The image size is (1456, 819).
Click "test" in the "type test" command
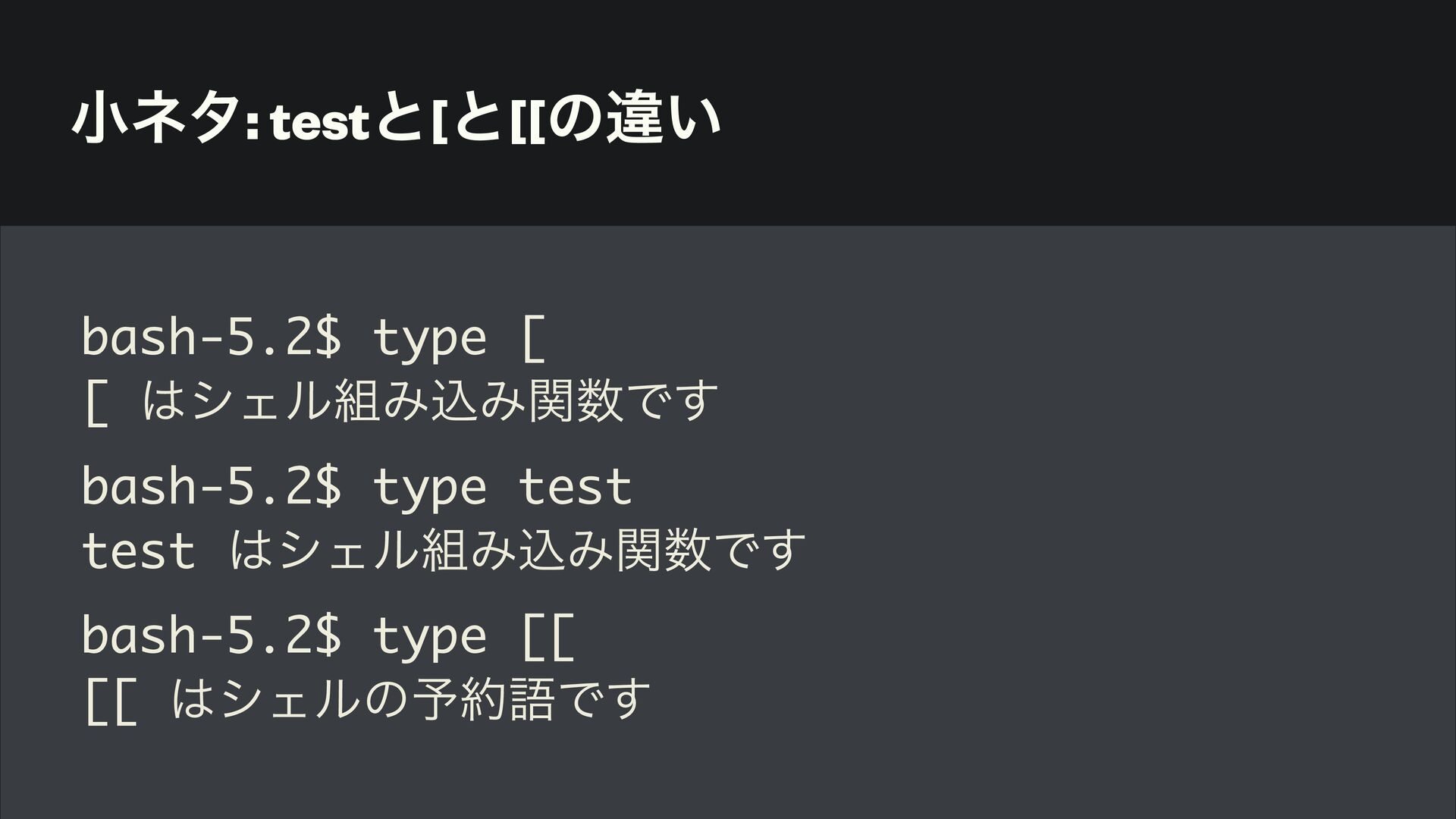575,486
